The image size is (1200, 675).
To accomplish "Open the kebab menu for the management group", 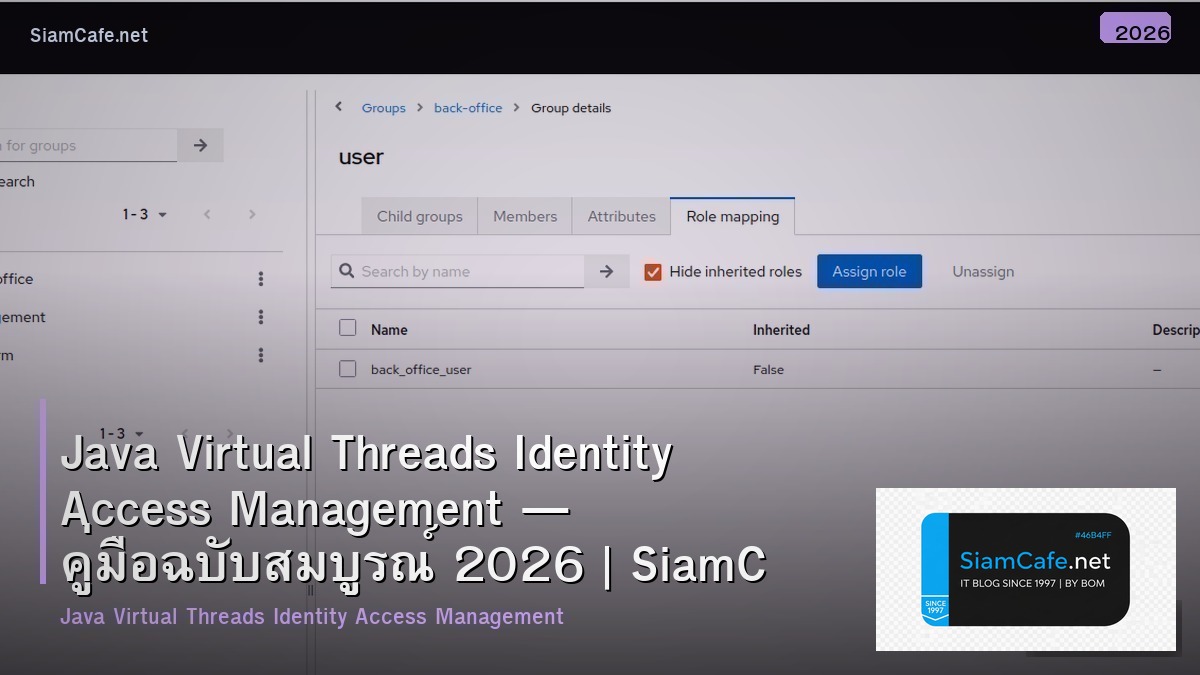I will [x=260, y=317].
